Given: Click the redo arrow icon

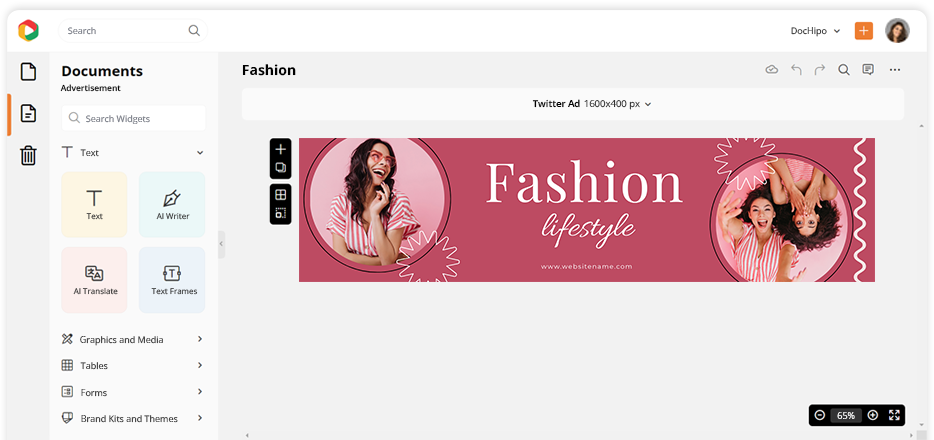Looking at the screenshot, I should 820,70.
